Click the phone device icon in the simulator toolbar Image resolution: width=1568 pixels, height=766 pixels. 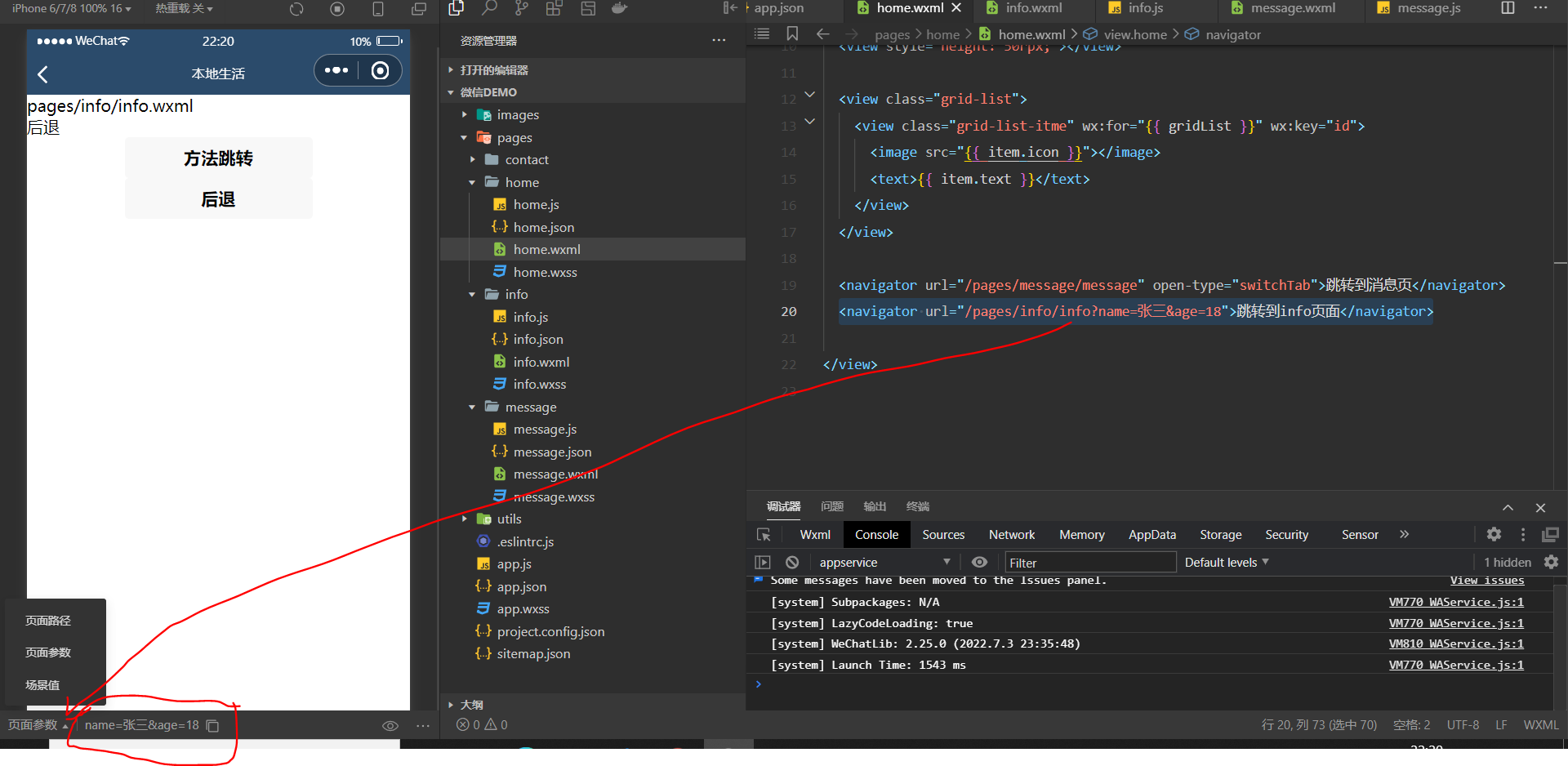click(378, 9)
